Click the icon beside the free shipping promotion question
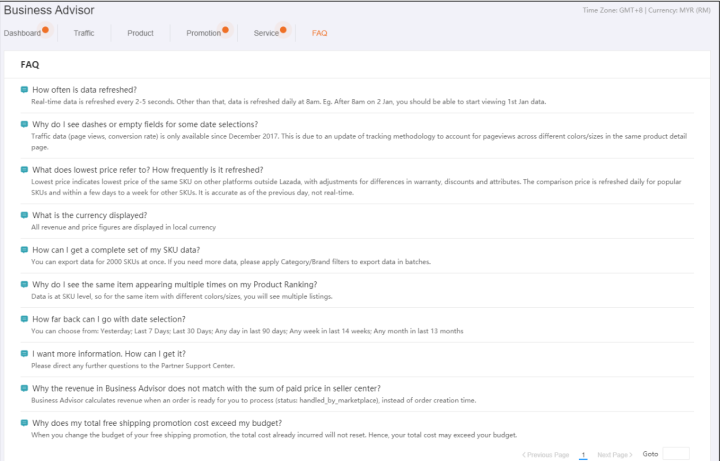Viewport: 720px width, 461px height. pyautogui.click(x=24, y=423)
